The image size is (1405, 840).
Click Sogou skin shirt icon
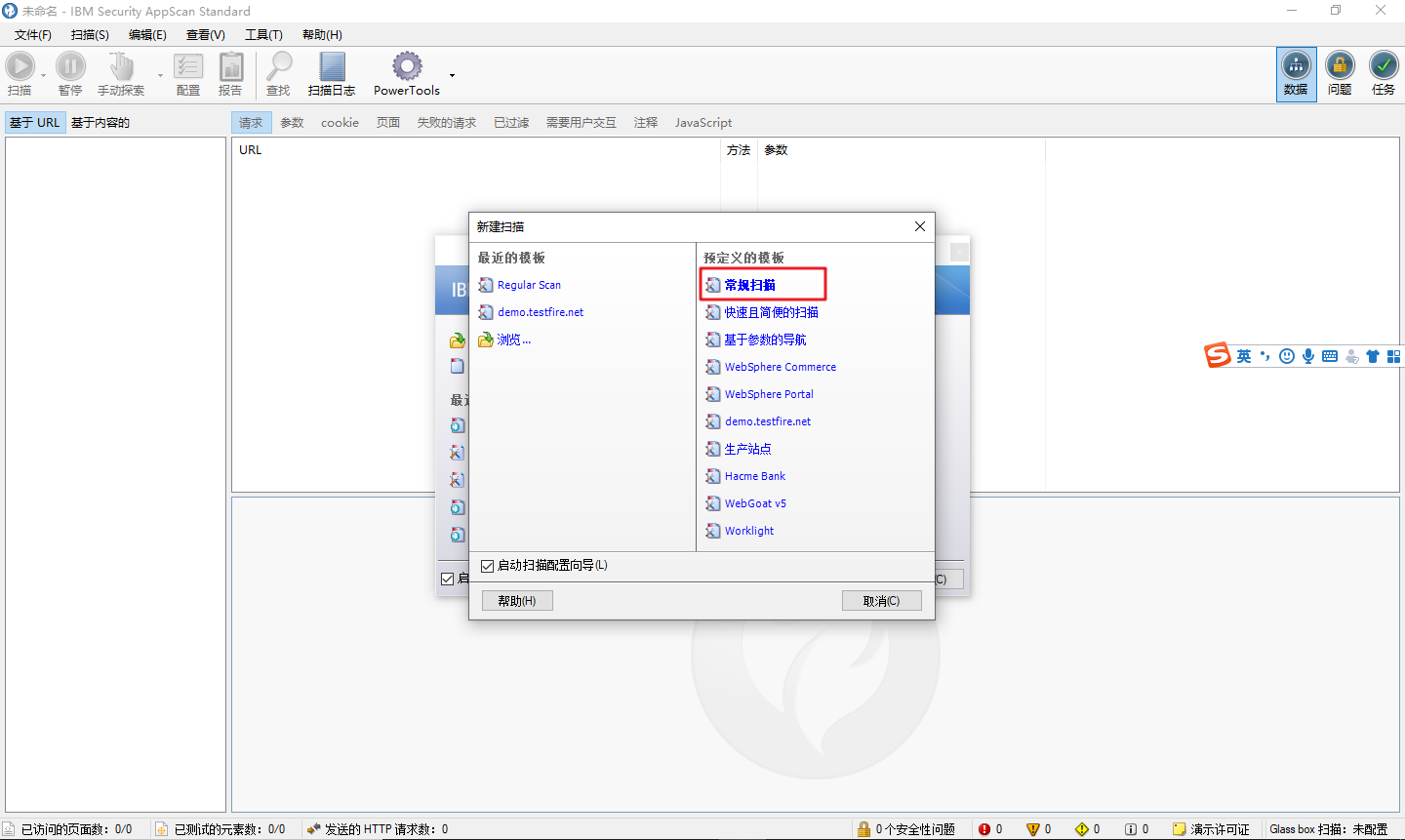(x=1373, y=356)
